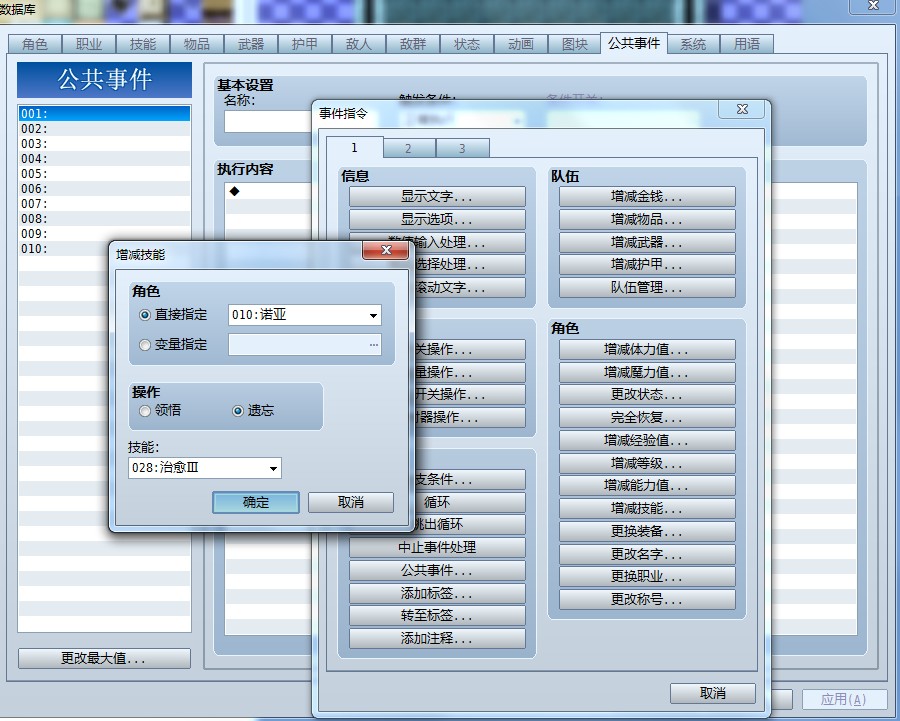
Task: Switch to the 技能 database tab
Action: pos(143,44)
